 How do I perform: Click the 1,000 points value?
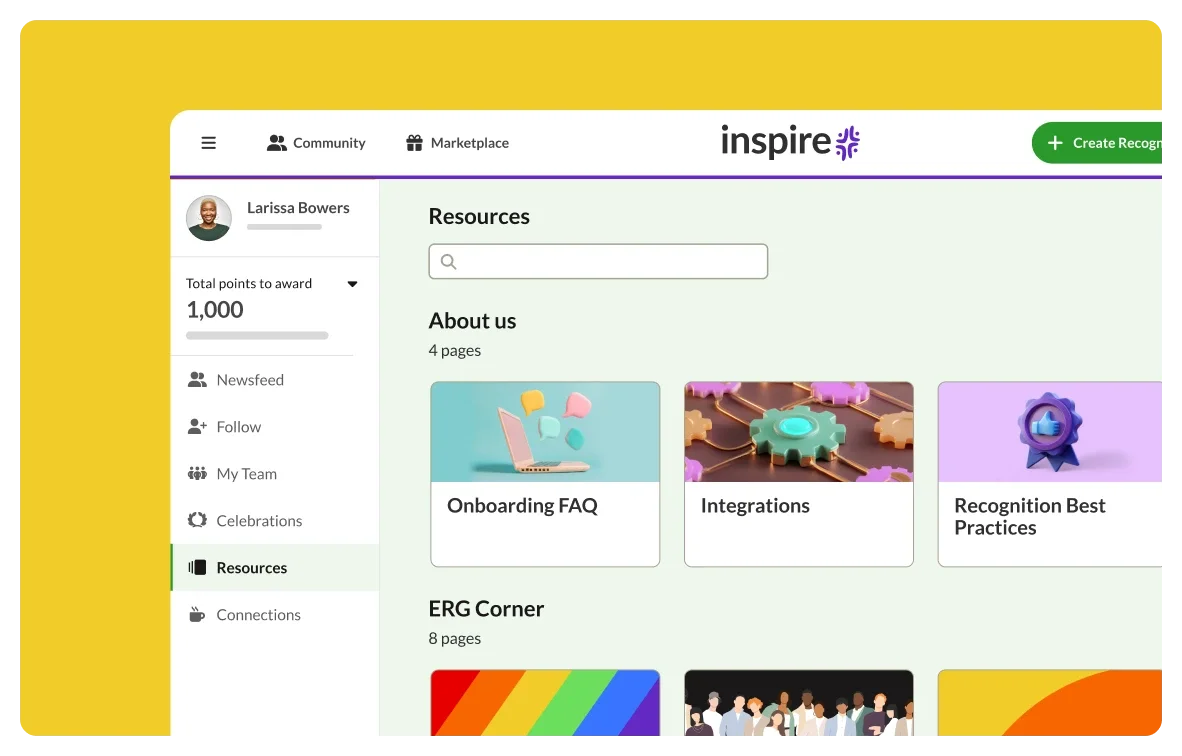point(215,310)
